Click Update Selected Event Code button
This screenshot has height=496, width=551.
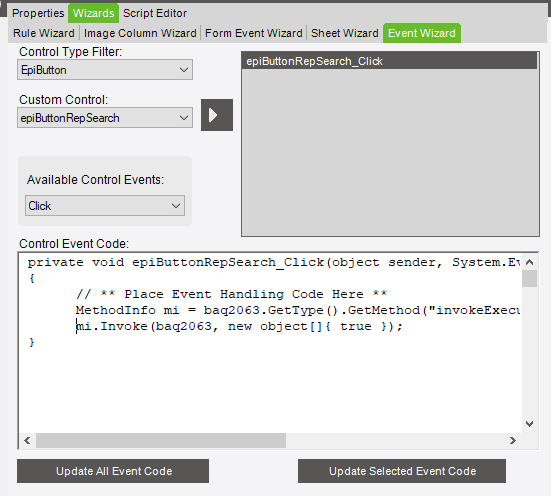coord(402,471)
